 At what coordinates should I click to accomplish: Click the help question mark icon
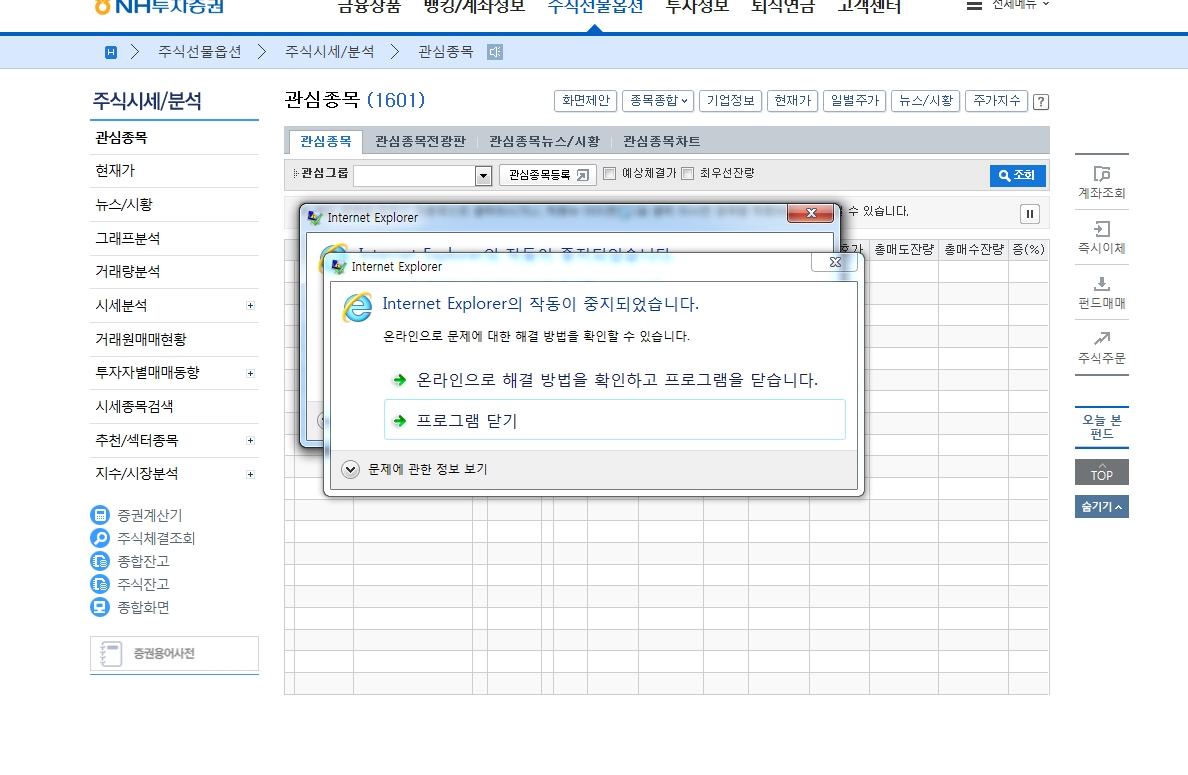[x=1041, y=102]
